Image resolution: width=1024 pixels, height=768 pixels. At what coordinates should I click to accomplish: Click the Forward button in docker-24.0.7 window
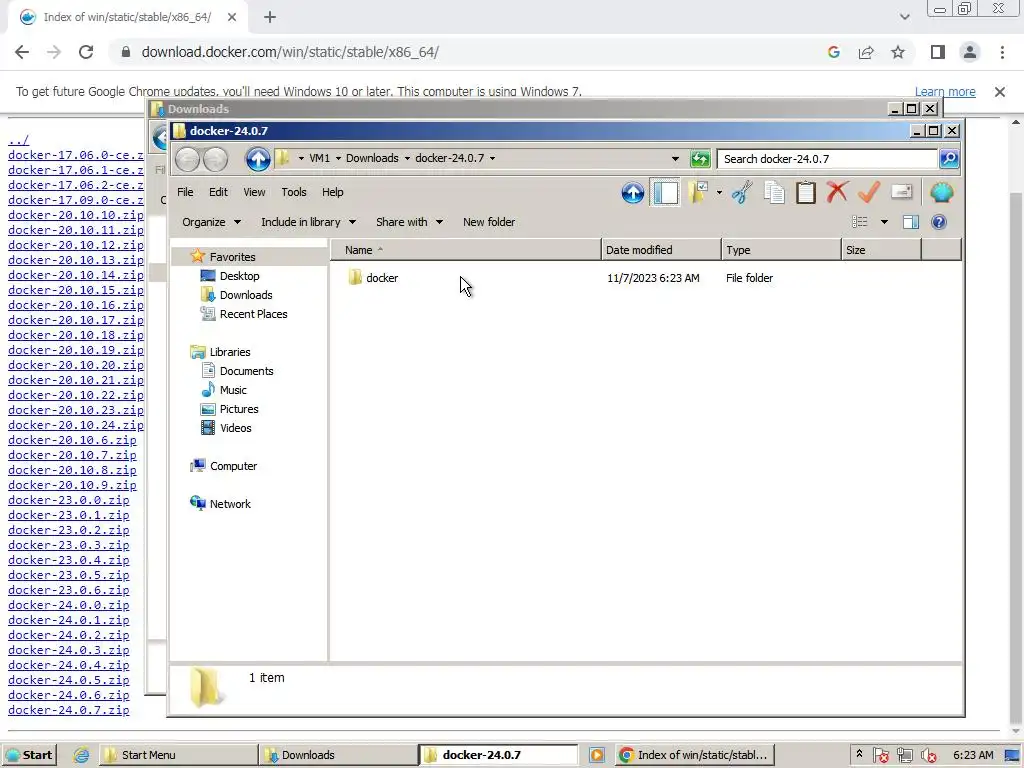[x=216, y=159]
